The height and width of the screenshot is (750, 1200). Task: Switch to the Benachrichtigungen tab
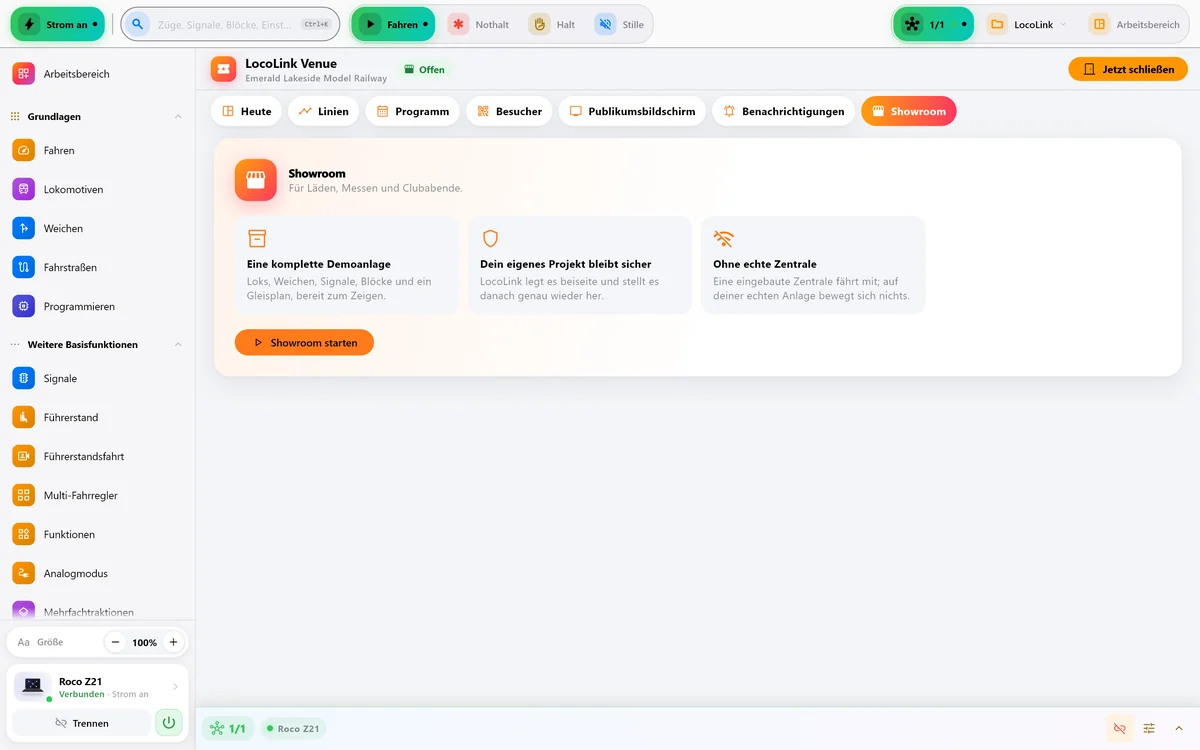pyautogui.click(x=783, y=111)
